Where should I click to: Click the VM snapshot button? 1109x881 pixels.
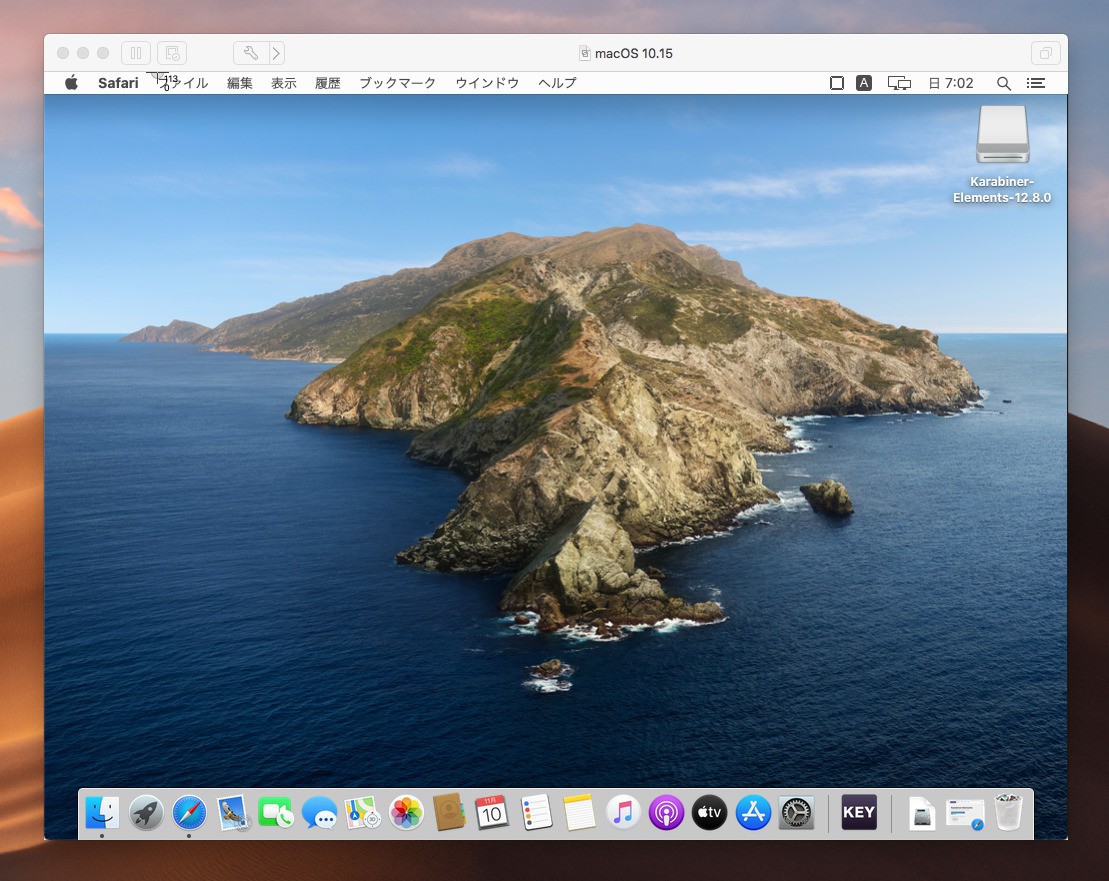[172, 53]
